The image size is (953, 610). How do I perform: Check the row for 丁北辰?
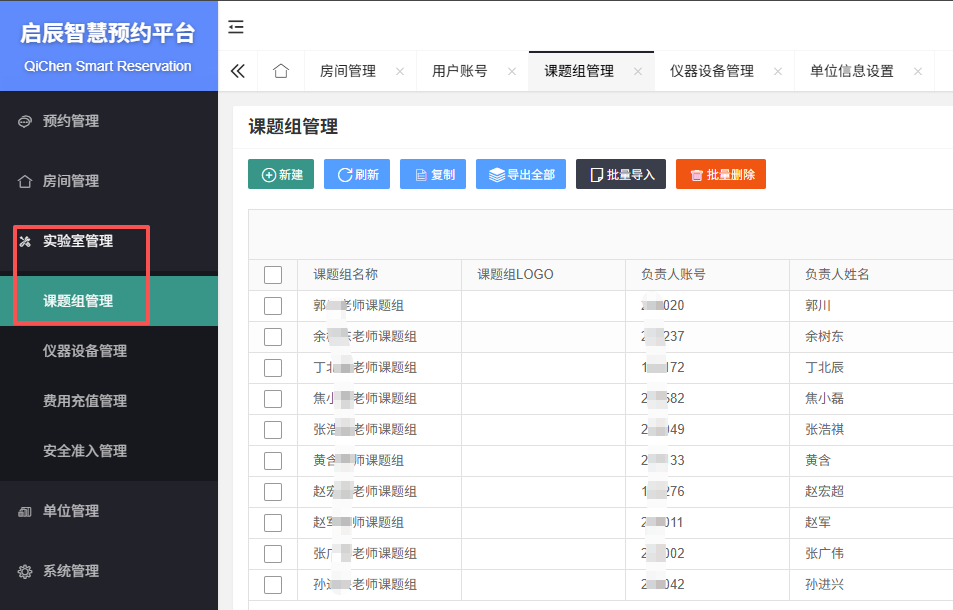[x=273, y=368]
